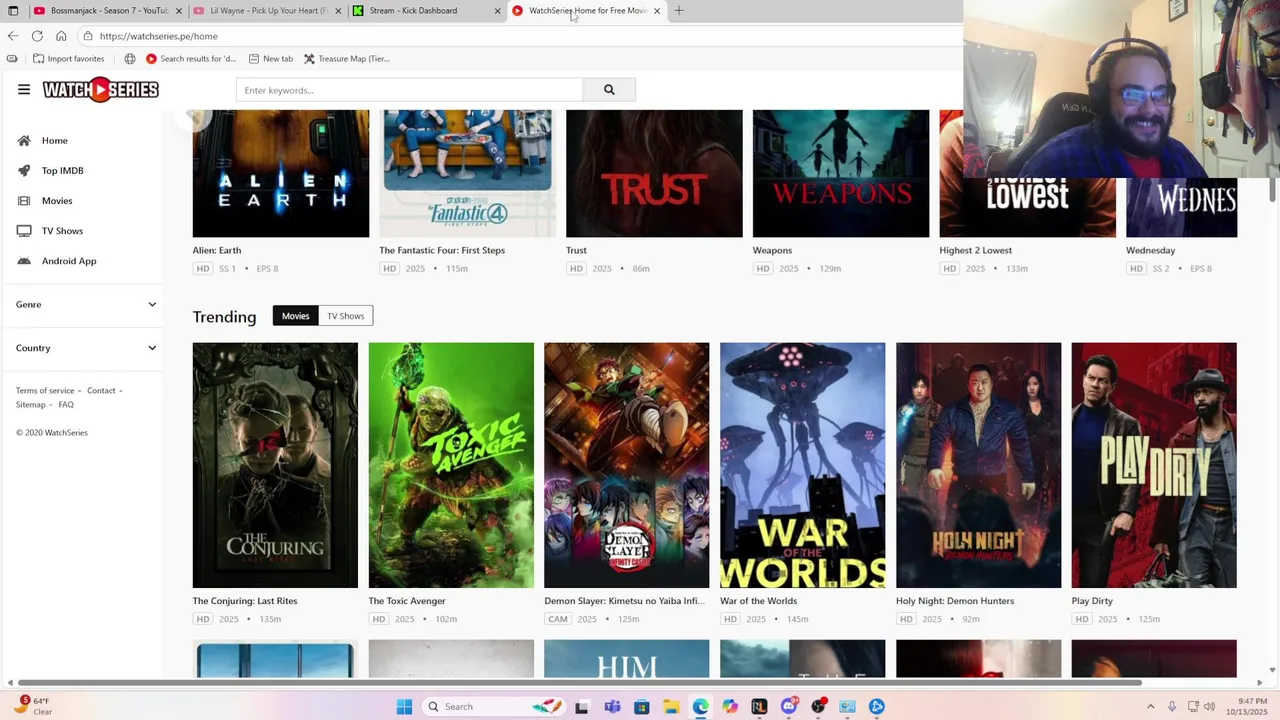This screenshot has width=1280, height=720.
Task: Open Microsoft Edge from taskbar
Action: [700, 707]
